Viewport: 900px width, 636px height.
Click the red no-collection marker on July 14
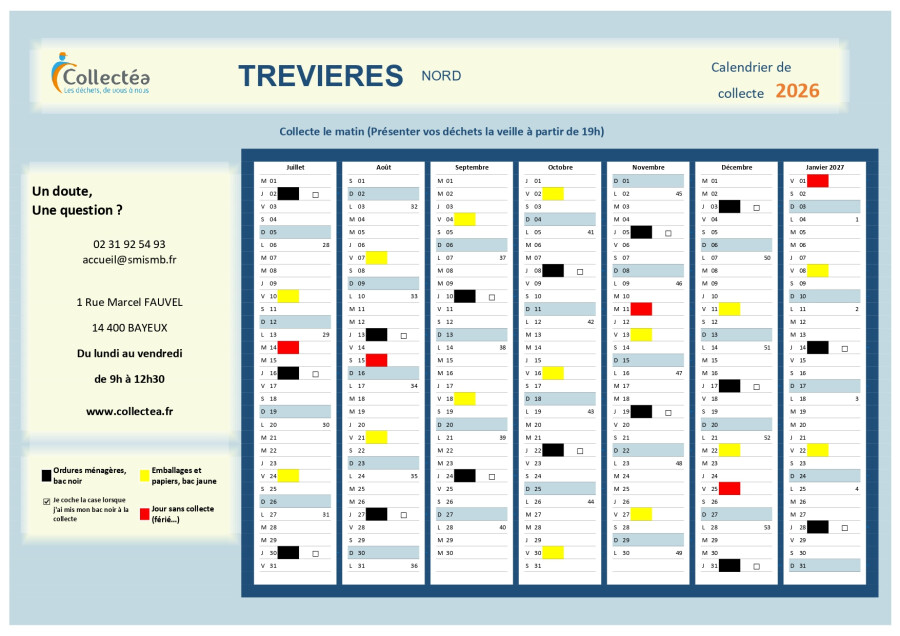(288, 347)
